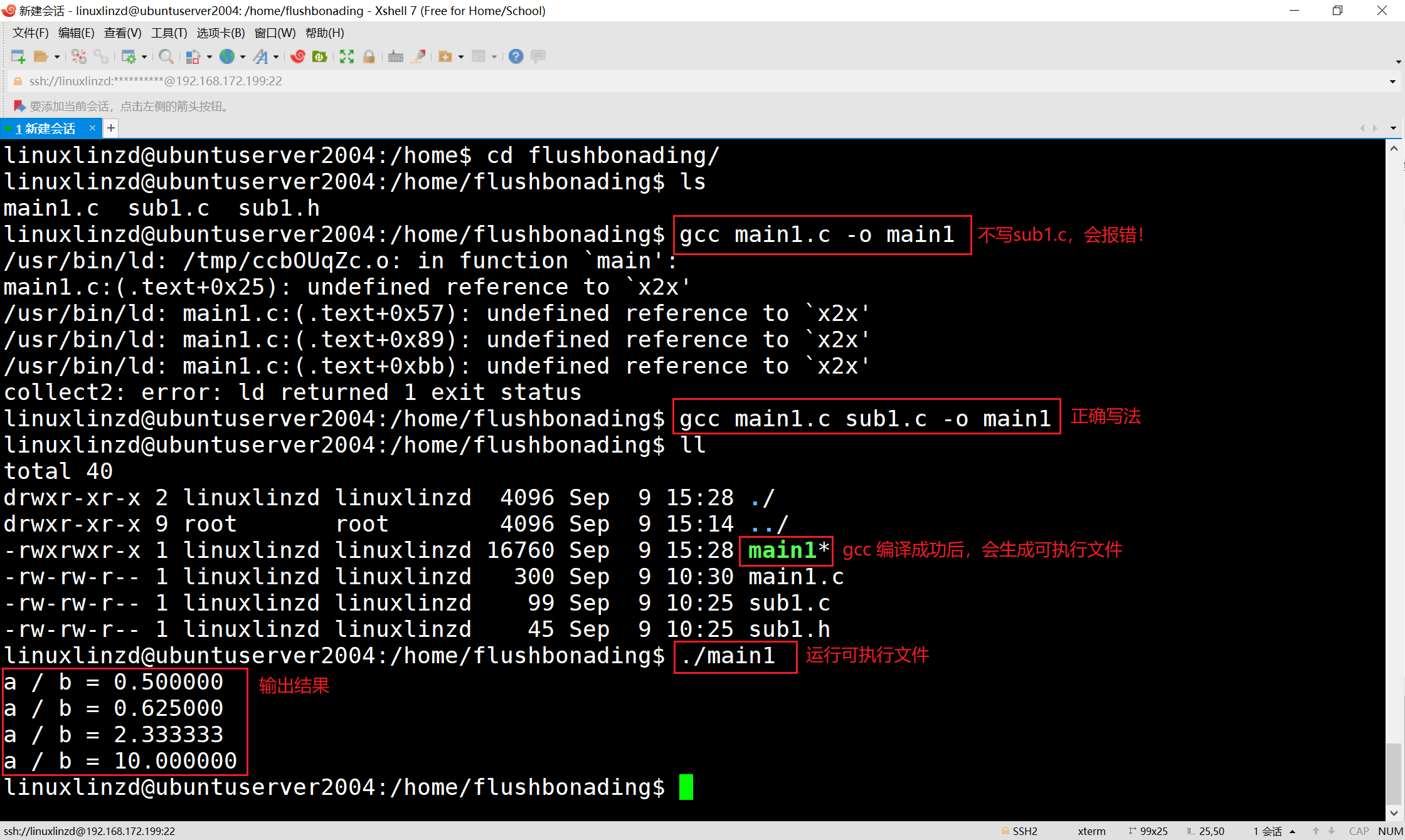Add new tab with plus button
1405x840 pixels.
[x=111, y=129]
